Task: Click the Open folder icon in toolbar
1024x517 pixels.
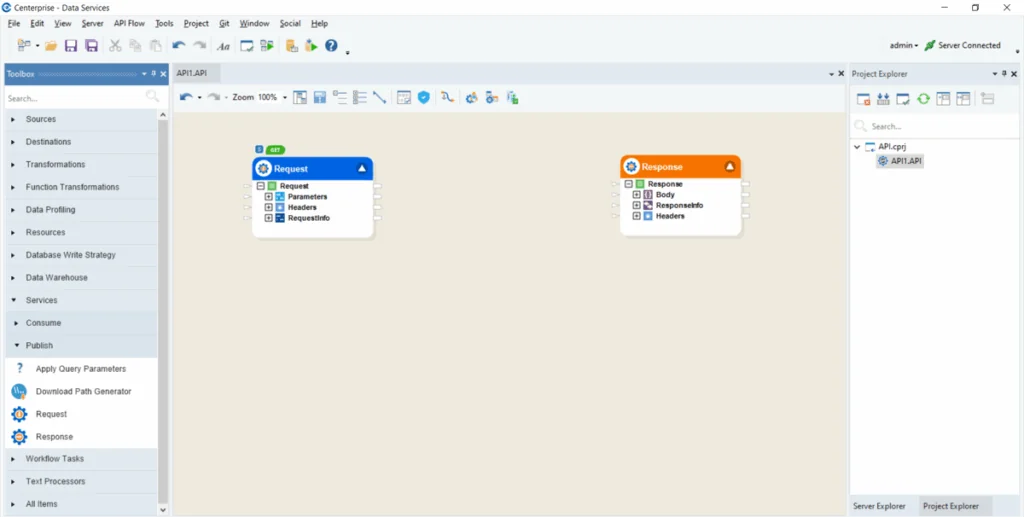Action: click(51, 46)
